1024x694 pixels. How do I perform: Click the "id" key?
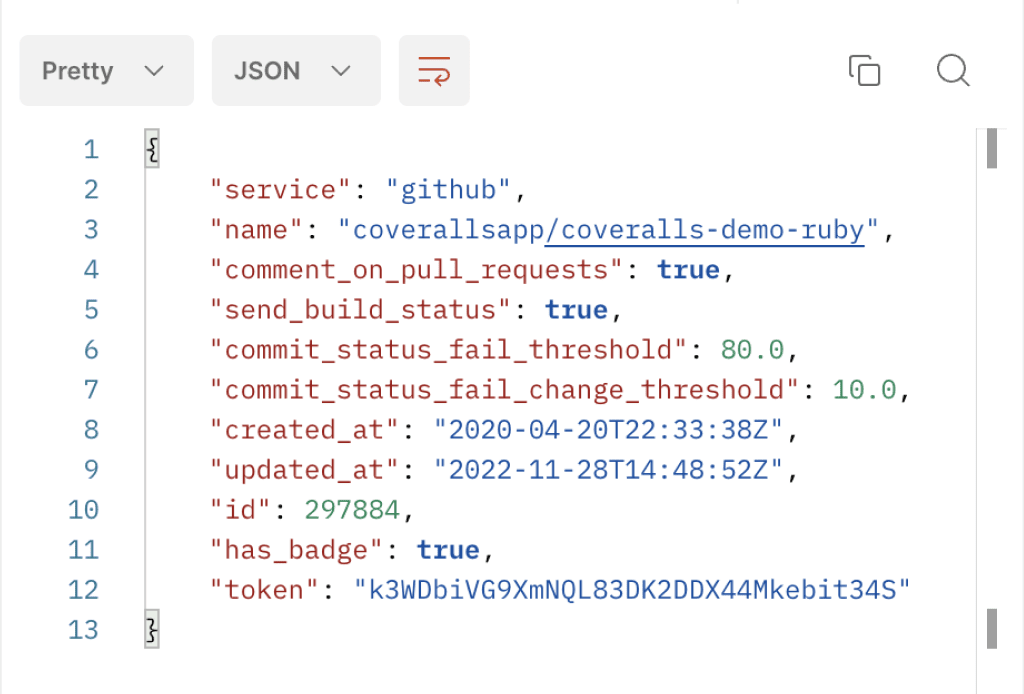tap(240, 510)
